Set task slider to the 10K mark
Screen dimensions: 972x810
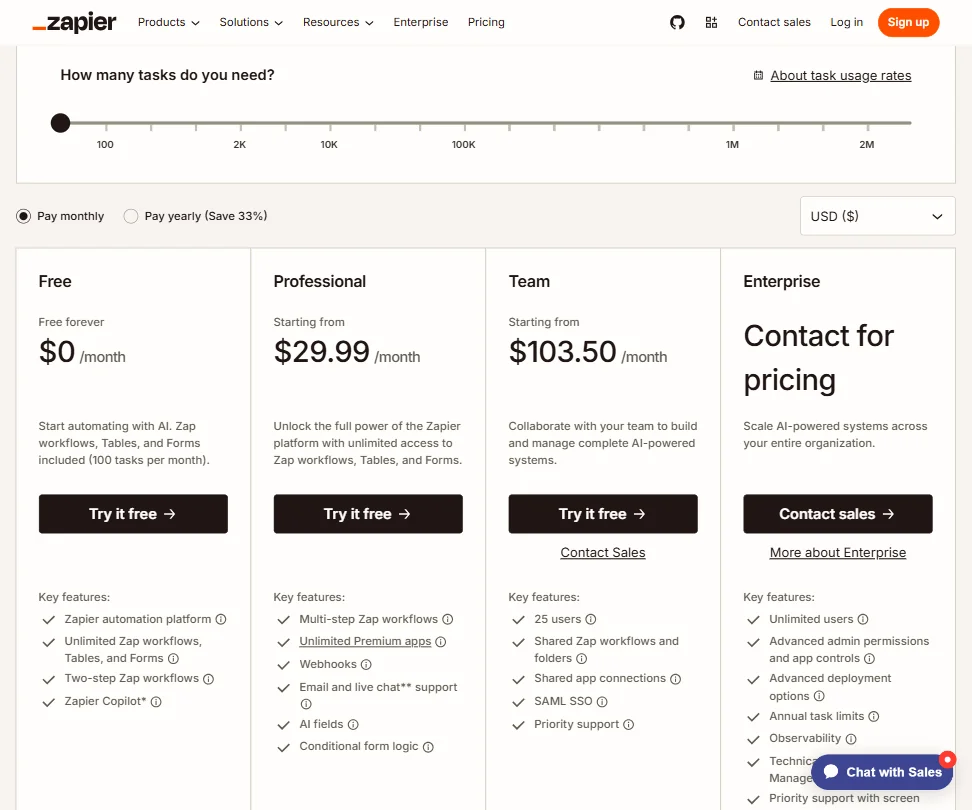[x=330, y=123]
